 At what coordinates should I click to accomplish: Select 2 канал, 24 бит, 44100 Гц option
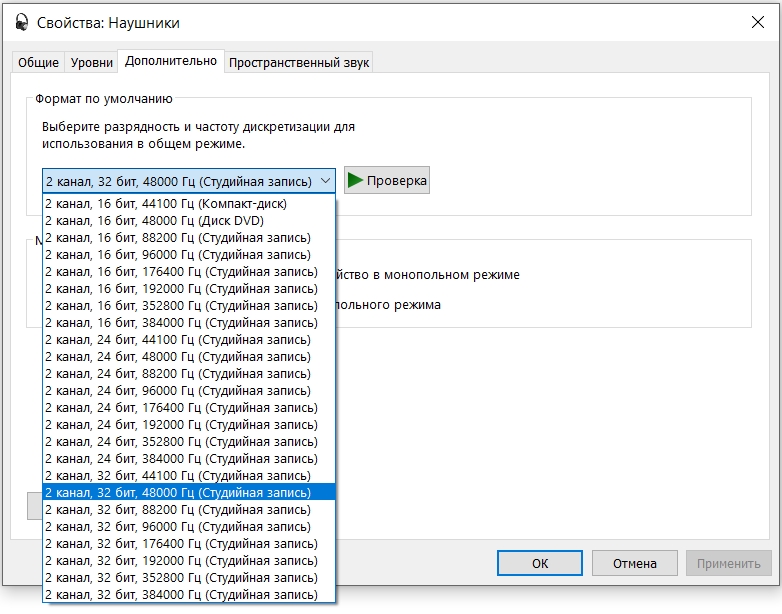189,339
